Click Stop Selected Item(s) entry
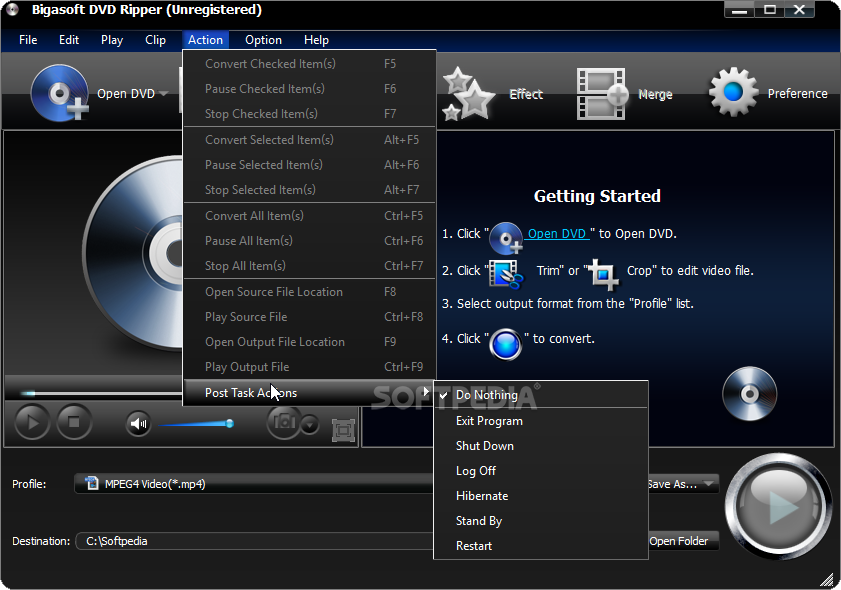Screen dimensions: 841x590 point(309,190)
